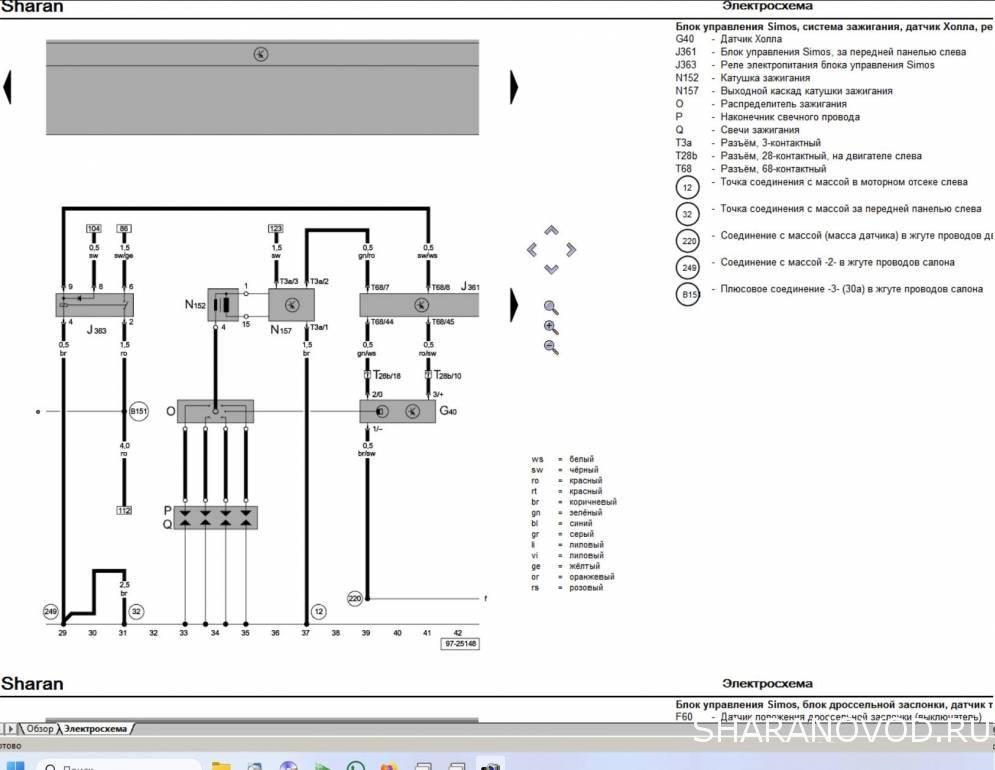
Task: Click the Windows taskbar search field
Action: click(x=110, y=765)
